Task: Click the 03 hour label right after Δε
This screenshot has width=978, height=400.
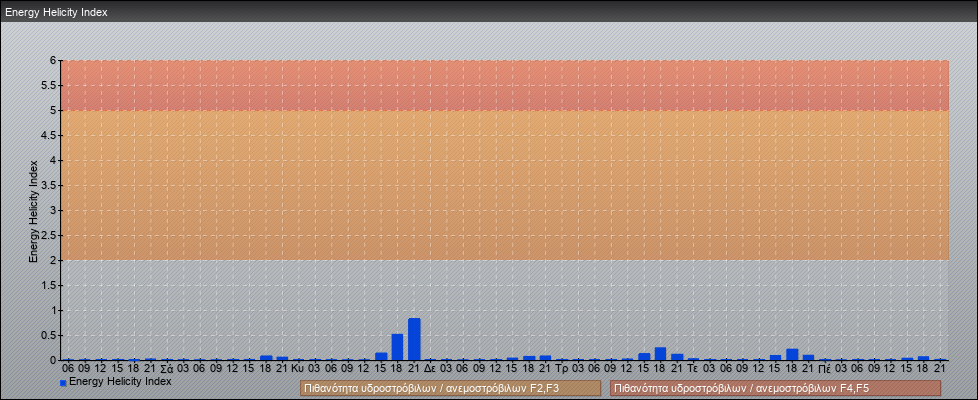Action: pos(447,369)
